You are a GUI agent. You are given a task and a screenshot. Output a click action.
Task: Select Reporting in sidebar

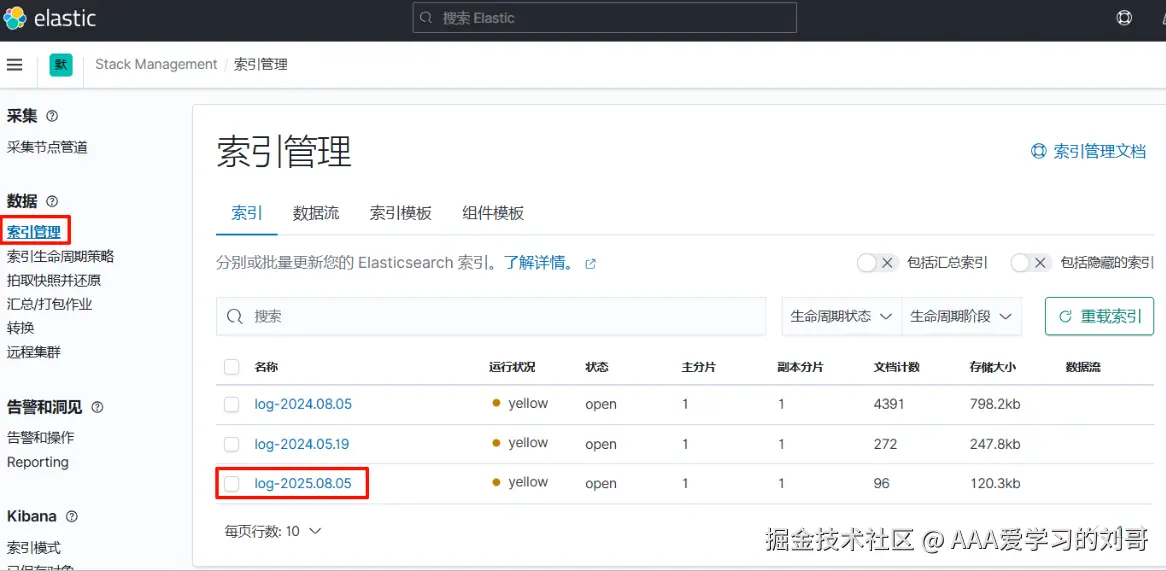(x=37, y=462)
